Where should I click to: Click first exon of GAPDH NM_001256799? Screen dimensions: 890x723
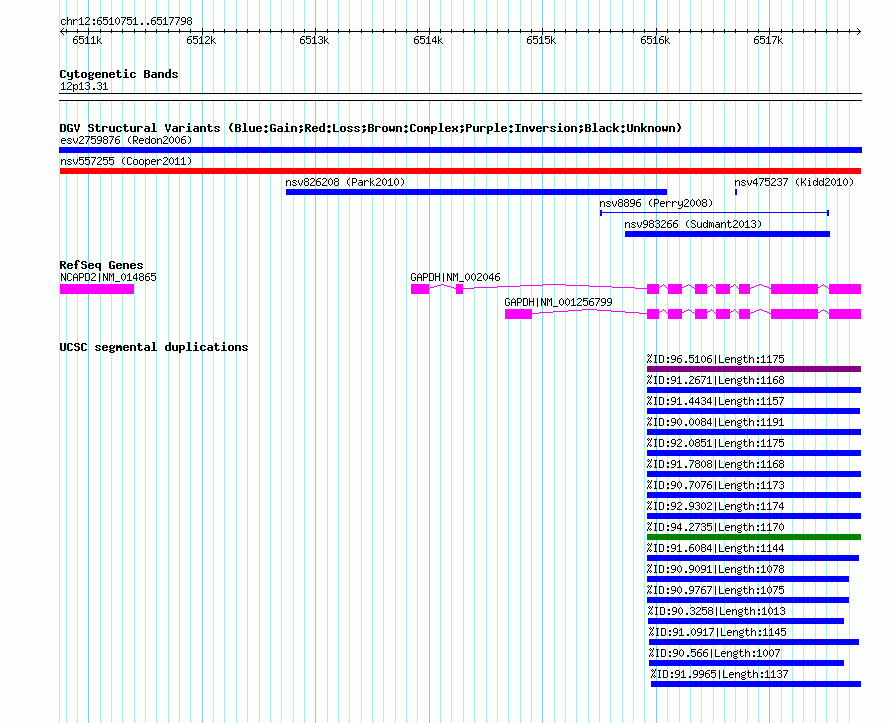coord(518,314)
